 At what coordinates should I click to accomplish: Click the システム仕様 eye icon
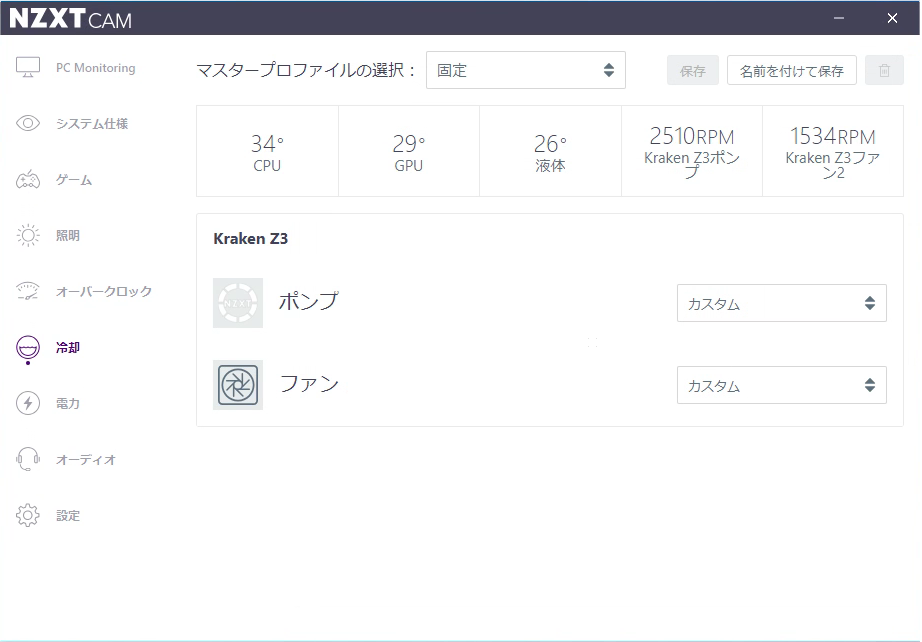(x=28, y=123)
